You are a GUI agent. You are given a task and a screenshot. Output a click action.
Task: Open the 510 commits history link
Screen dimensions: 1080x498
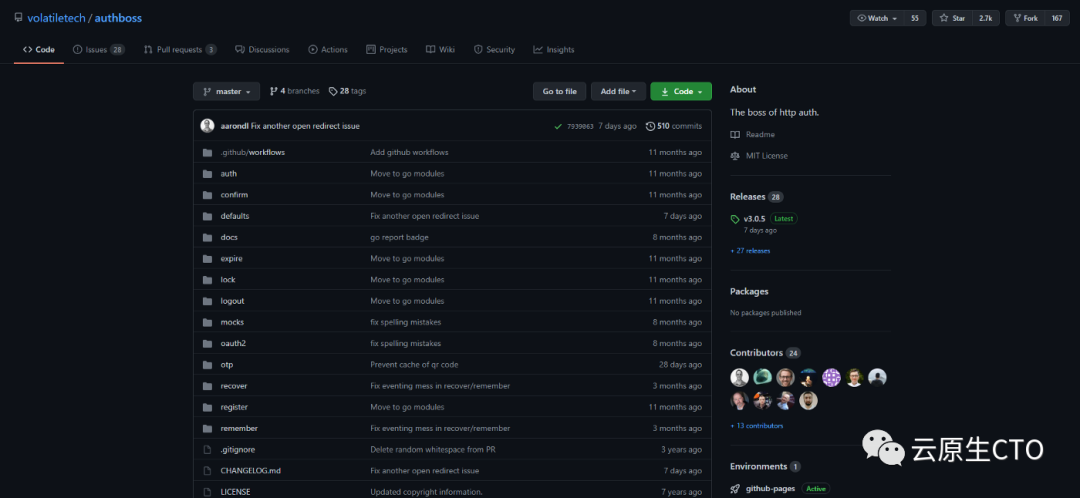pyautogui.click(x=674, y=126)
